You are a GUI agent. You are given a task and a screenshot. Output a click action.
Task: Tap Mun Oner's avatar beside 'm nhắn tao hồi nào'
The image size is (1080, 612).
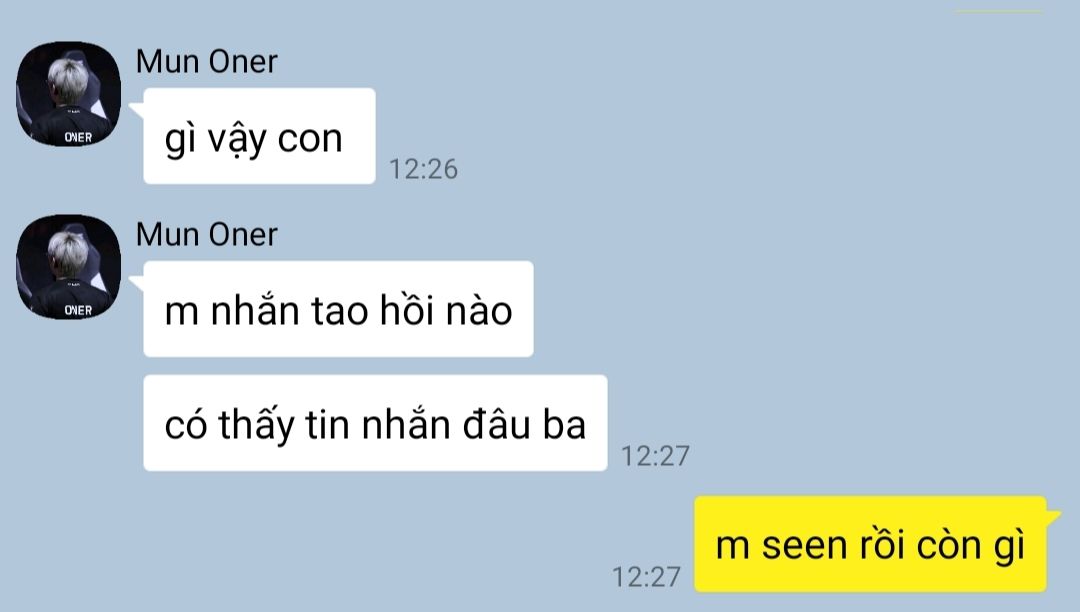(68, 266)
